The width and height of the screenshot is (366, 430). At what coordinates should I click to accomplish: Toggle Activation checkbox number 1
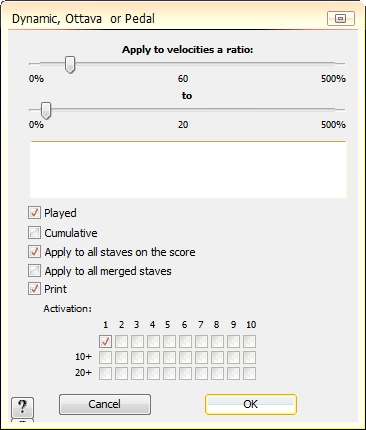(x=105, y=341)
